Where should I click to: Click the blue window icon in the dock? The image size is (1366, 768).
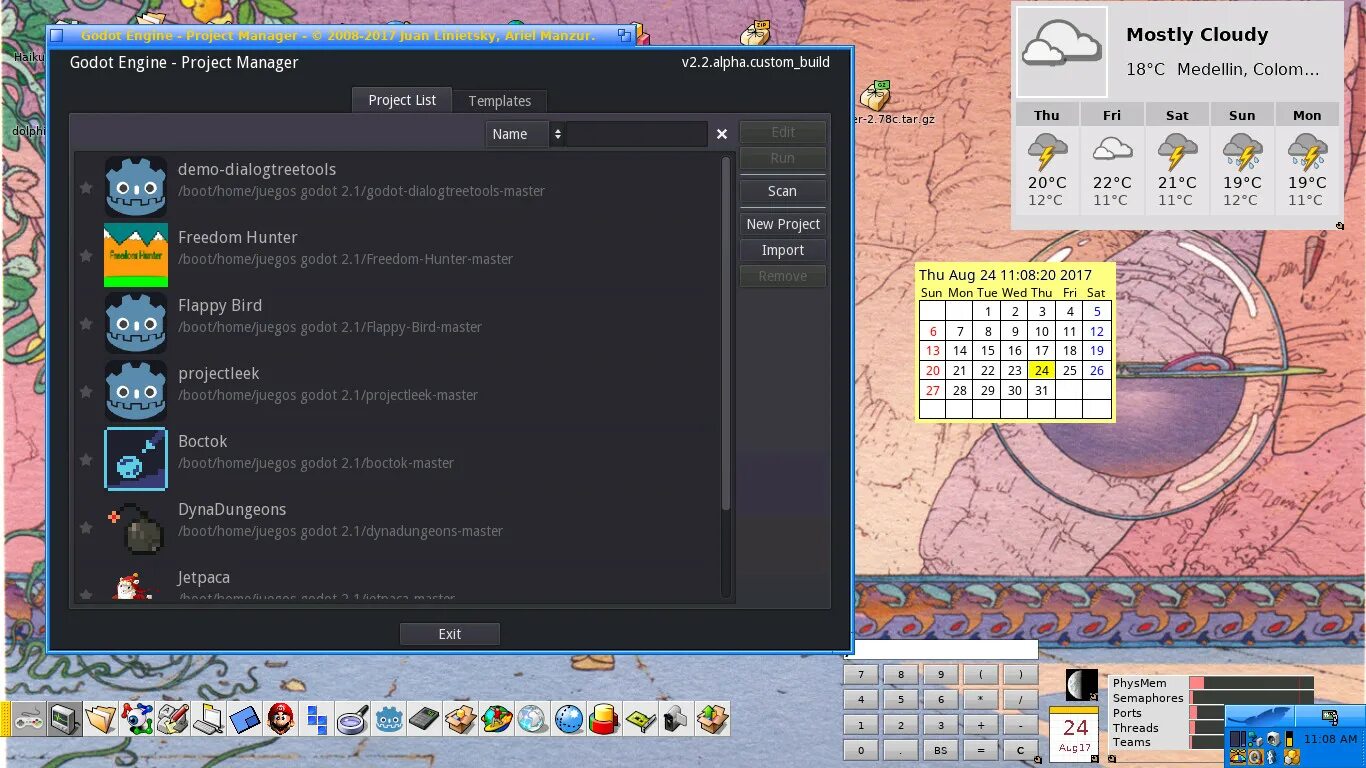[245, 719]
